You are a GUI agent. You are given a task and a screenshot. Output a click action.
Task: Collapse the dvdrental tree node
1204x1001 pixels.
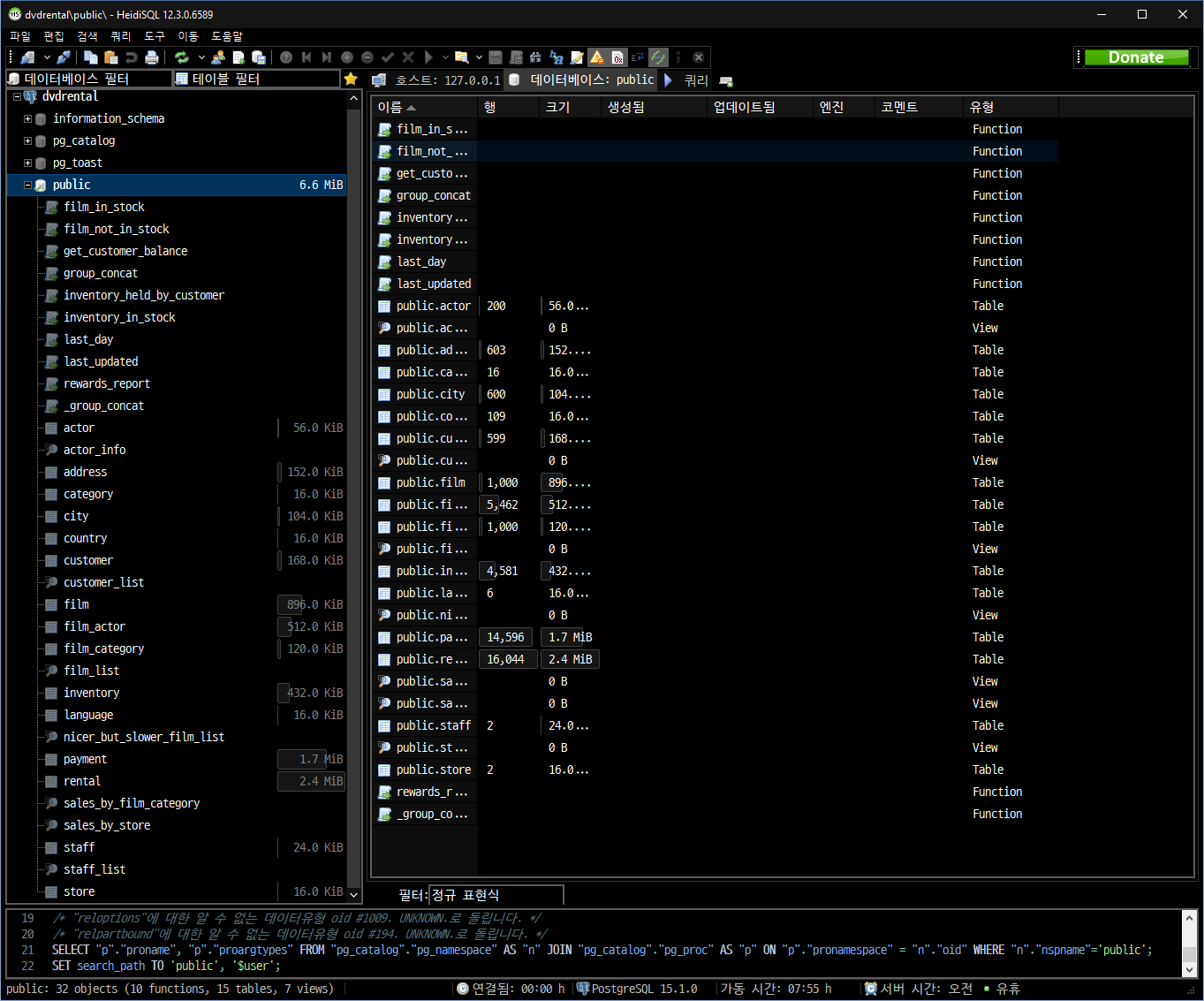[x=16, y=96]
